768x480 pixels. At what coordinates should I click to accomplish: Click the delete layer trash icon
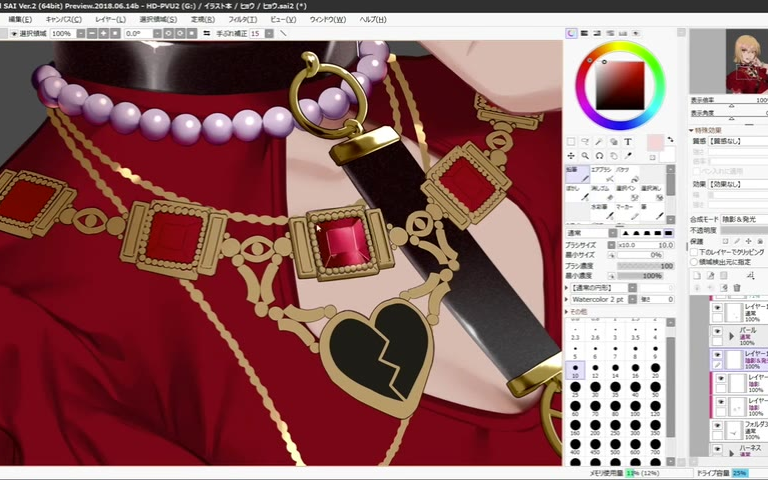(738, 288)
